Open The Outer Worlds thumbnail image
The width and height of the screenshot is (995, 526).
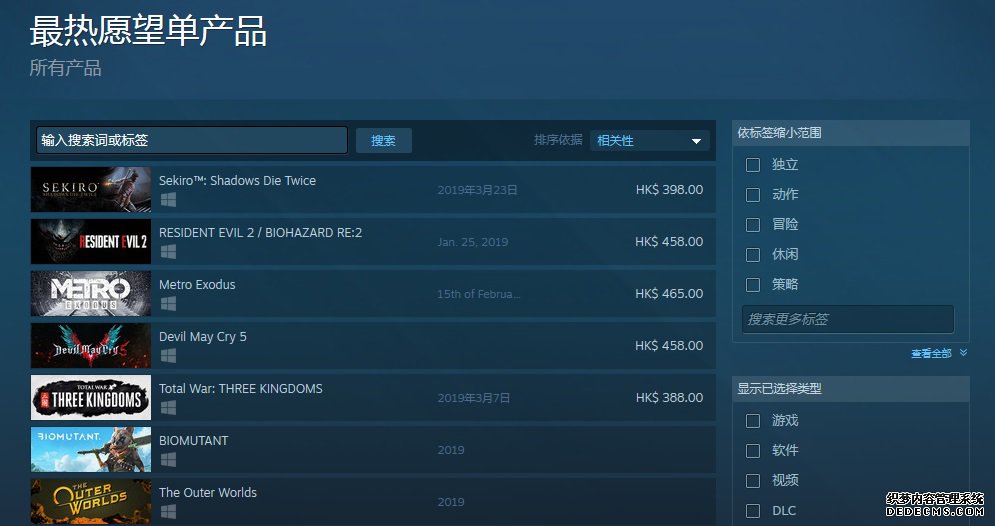coord(91,501)
